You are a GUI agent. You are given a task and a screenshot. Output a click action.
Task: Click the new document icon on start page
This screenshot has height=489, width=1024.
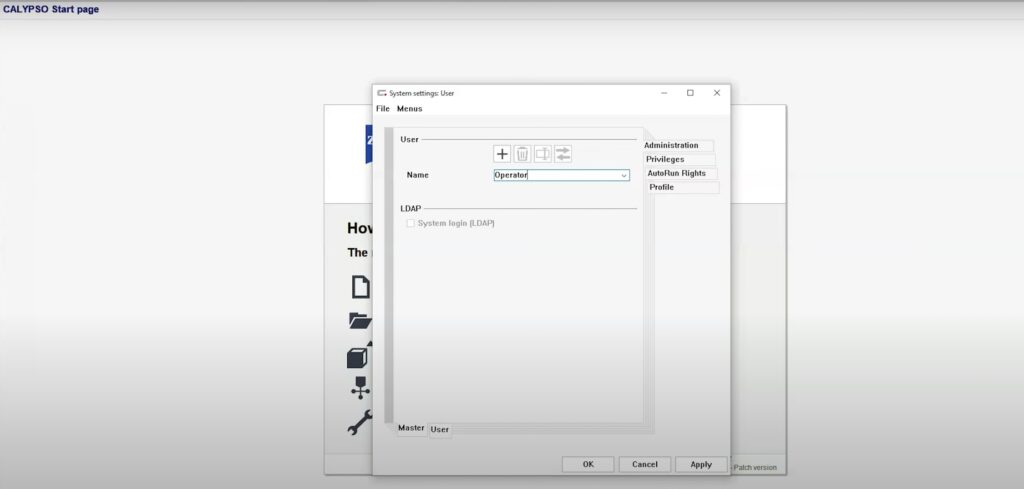pyautogui.click(x=360, y=287)
